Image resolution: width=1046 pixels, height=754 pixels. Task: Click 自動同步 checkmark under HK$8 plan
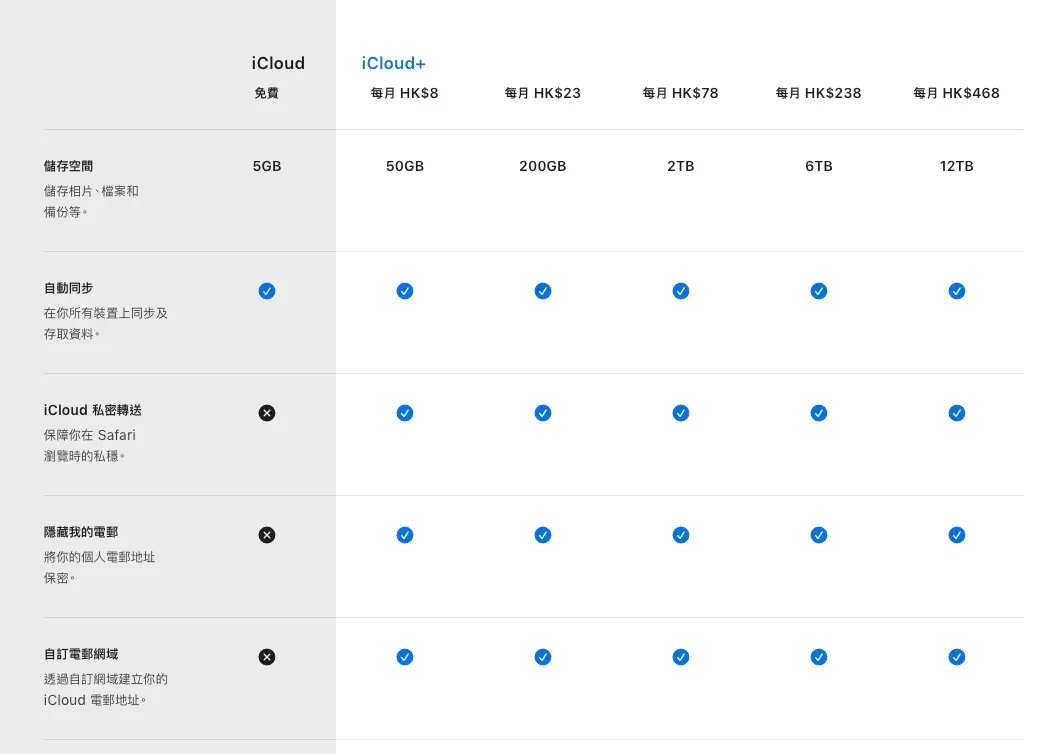point(405,291)
